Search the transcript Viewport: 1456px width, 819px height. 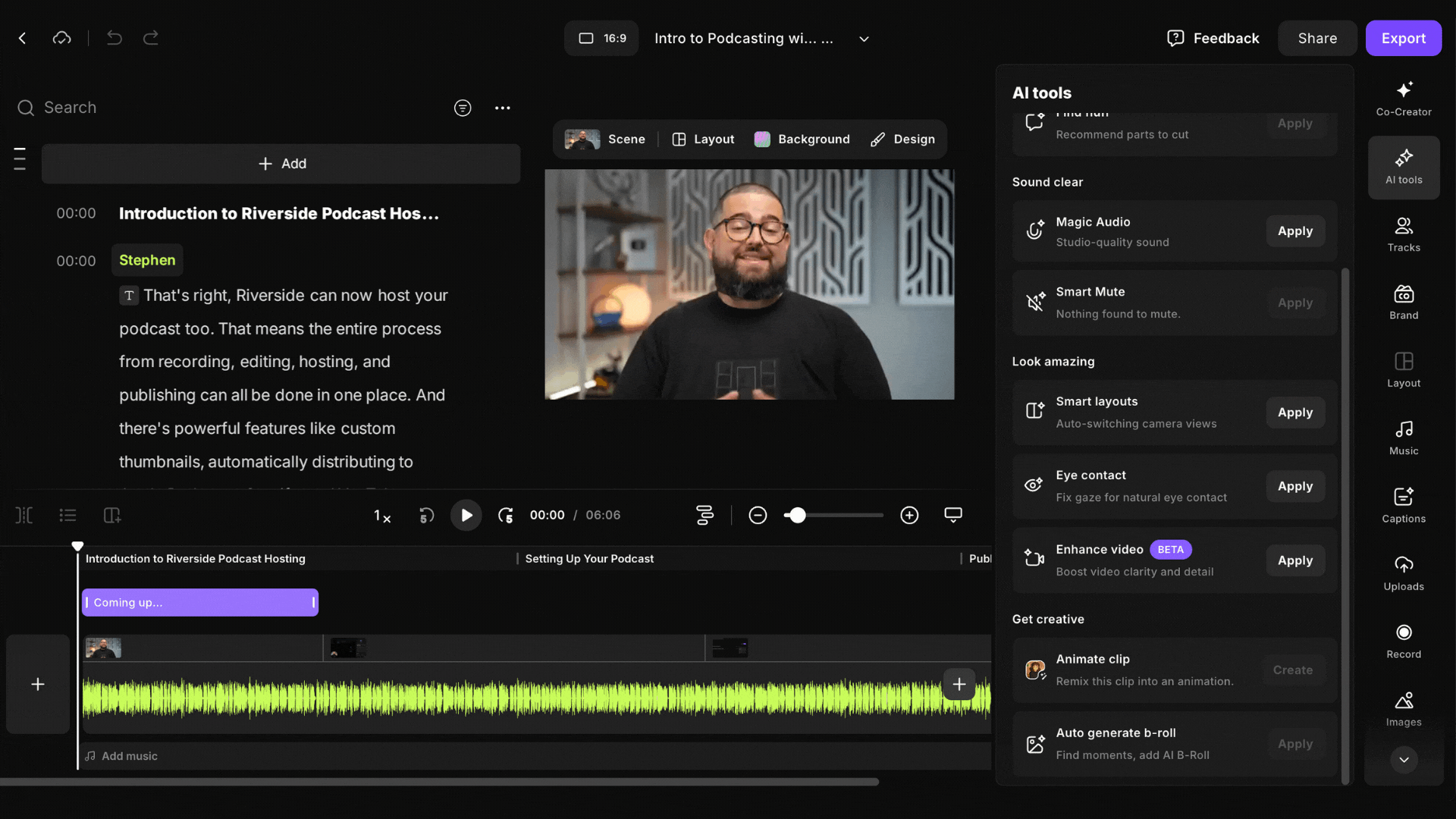[x=227, y=108]
